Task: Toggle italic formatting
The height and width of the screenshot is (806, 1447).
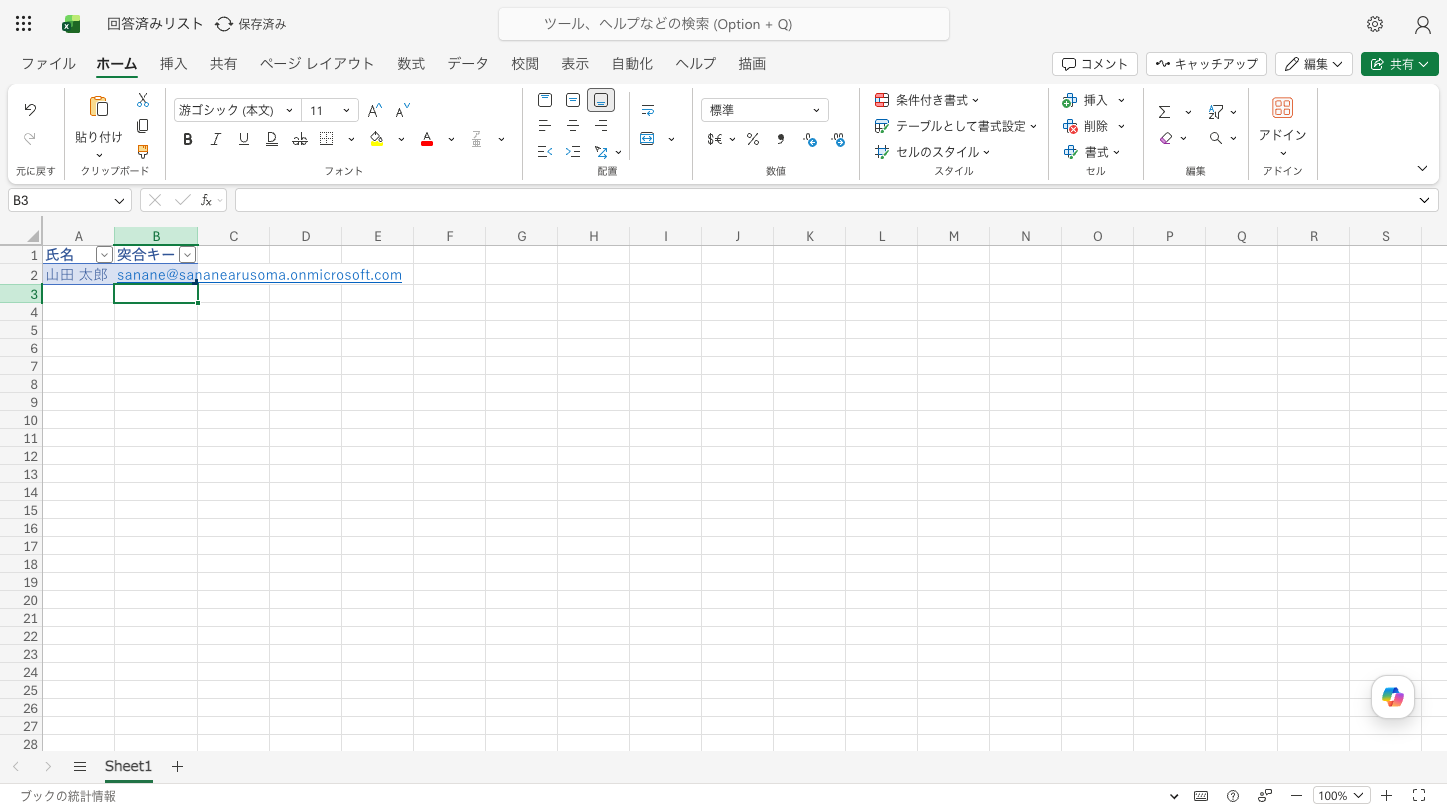Action: pyautogui.click(x=215, y=139)
